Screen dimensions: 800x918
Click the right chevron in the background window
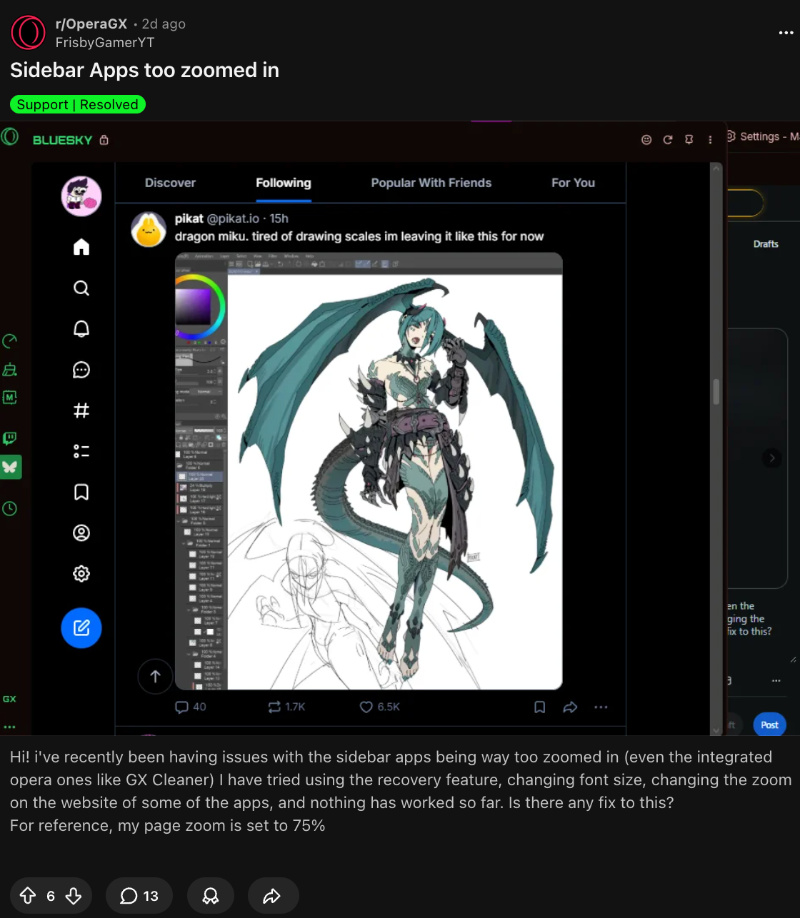[x=772, y=458]
